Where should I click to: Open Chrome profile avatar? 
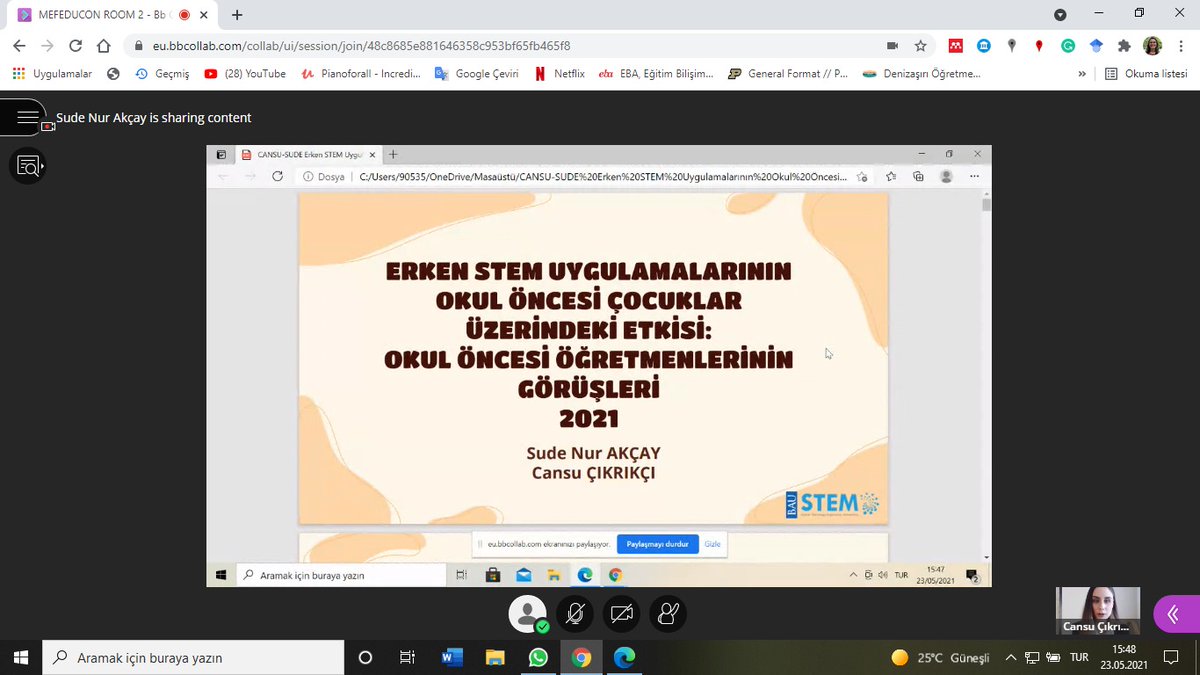1152,46
